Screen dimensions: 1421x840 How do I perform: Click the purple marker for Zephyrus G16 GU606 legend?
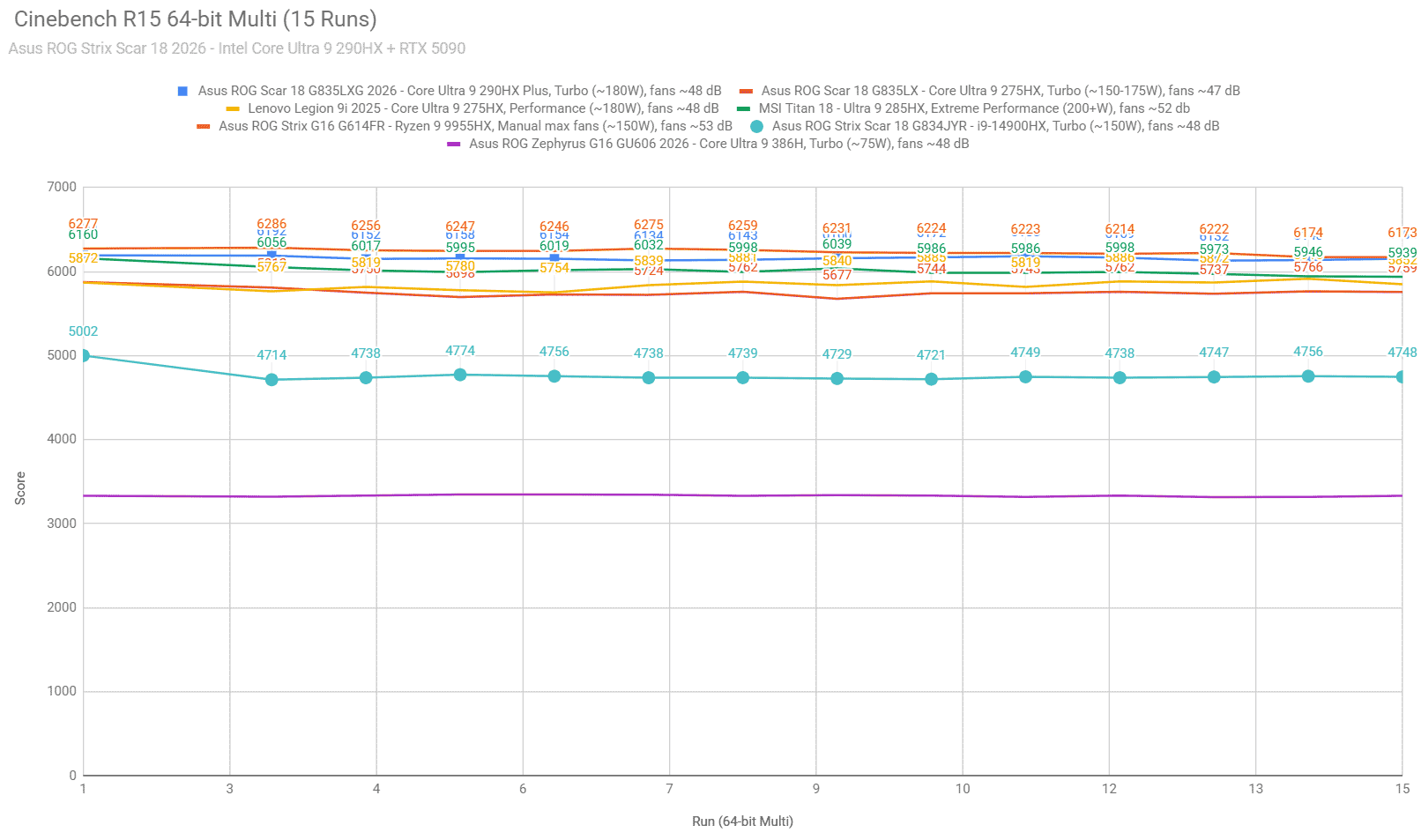tap(454, 144)
